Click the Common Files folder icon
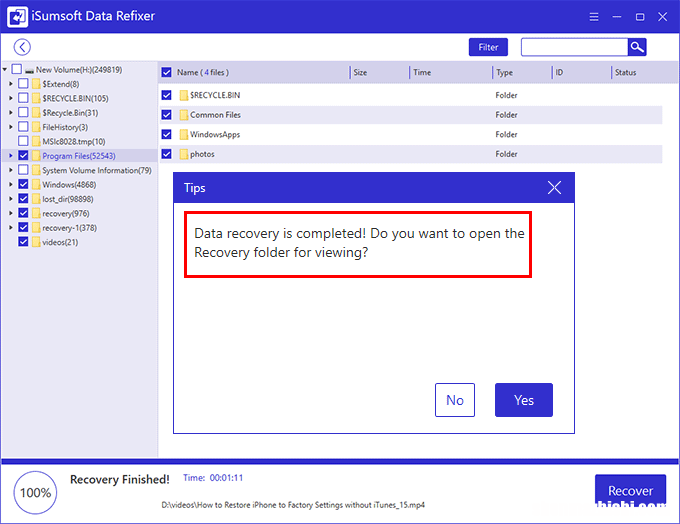 183,115
